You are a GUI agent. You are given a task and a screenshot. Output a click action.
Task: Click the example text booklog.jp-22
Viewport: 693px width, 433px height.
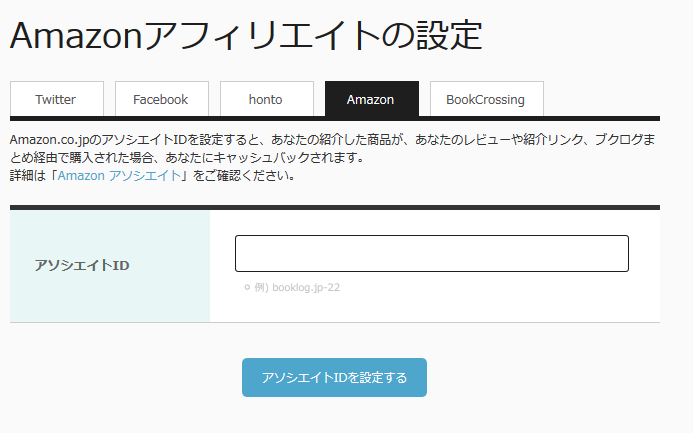[x=306, y=288]
